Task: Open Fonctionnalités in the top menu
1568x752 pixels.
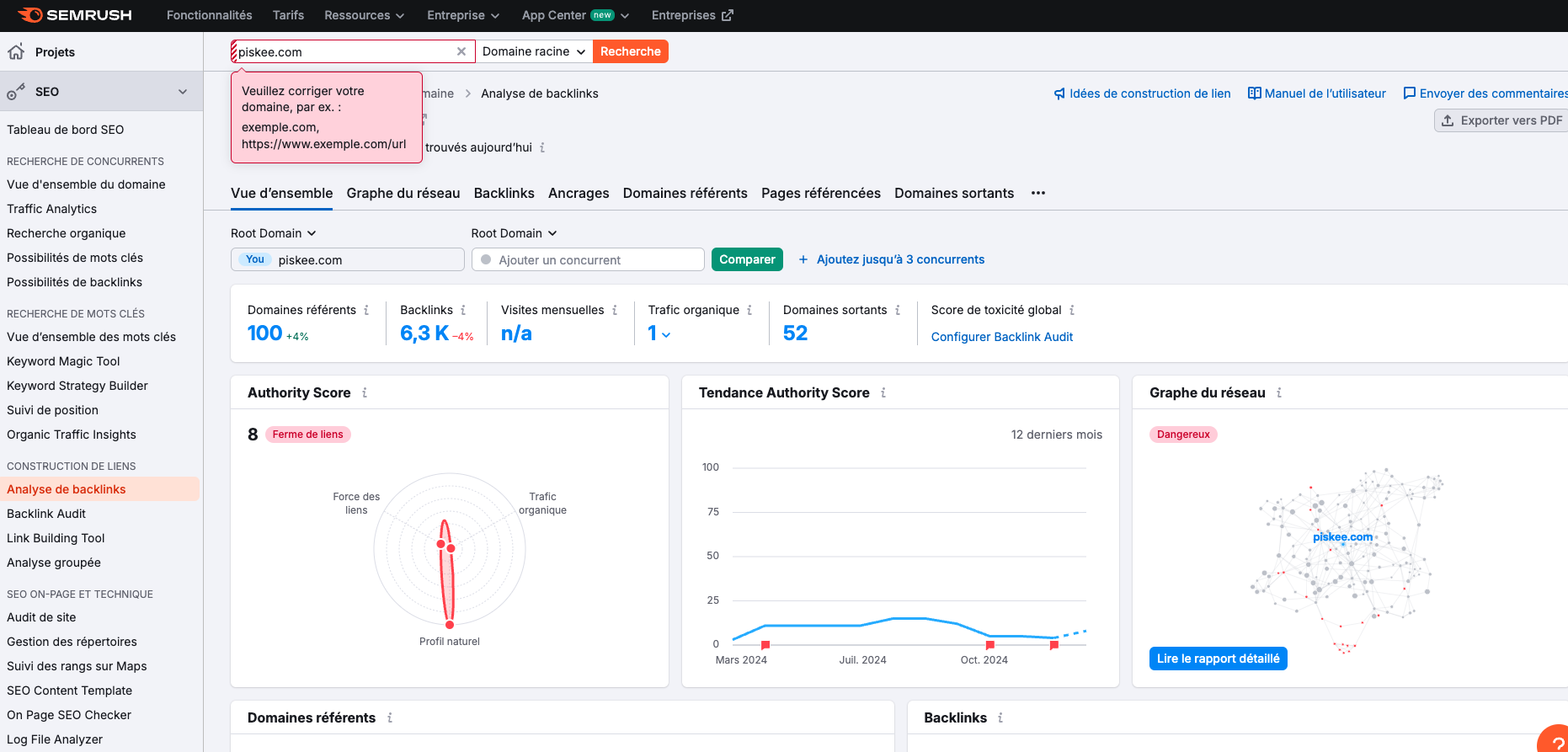Action: pos(210,15)
